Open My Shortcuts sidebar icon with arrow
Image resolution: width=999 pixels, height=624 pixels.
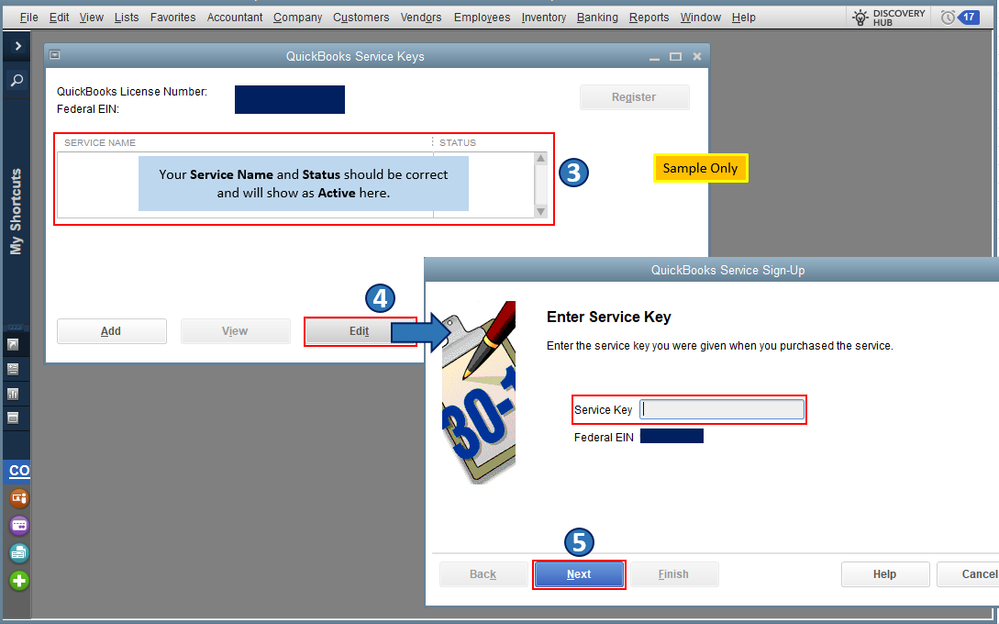pyautogui.click(x=13, y=345)
